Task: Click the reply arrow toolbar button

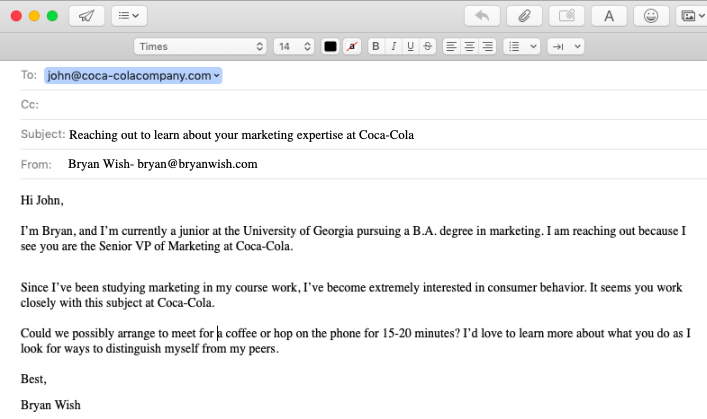Action: click(482, 16)
